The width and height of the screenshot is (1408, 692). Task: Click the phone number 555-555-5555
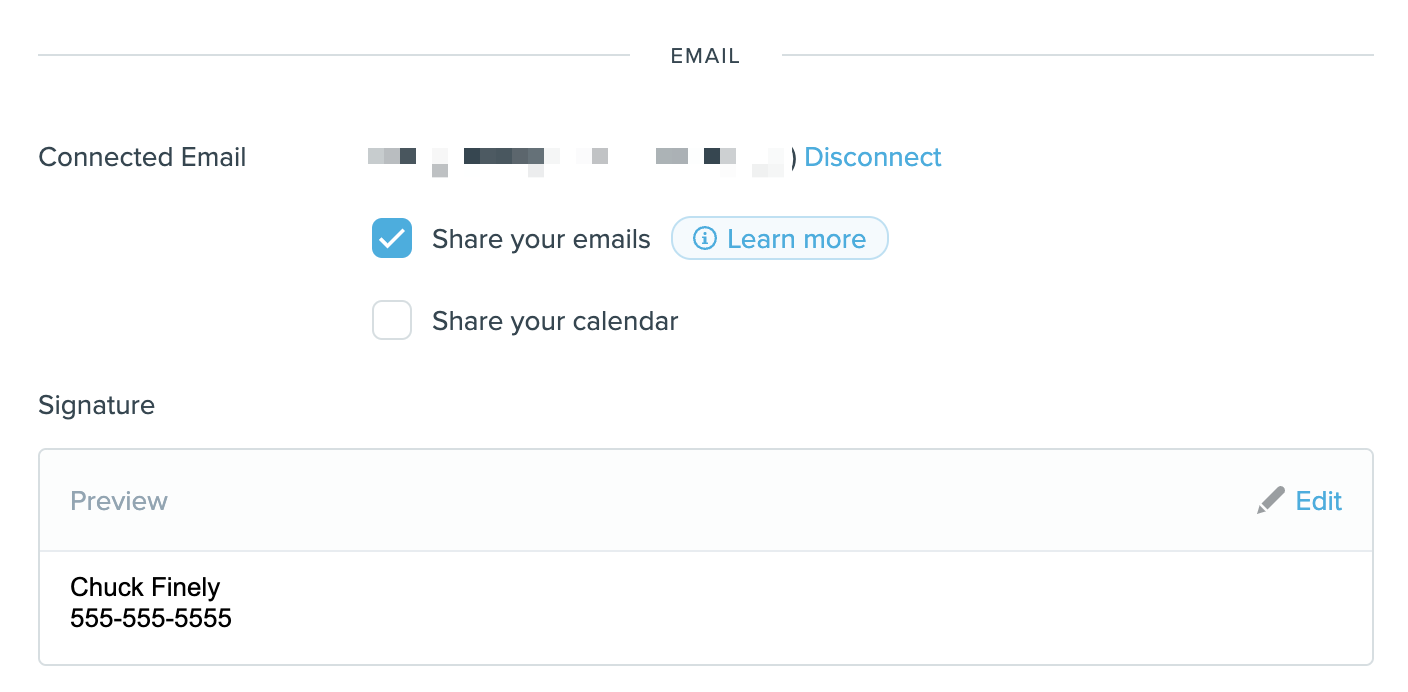[x=151, y=619]
